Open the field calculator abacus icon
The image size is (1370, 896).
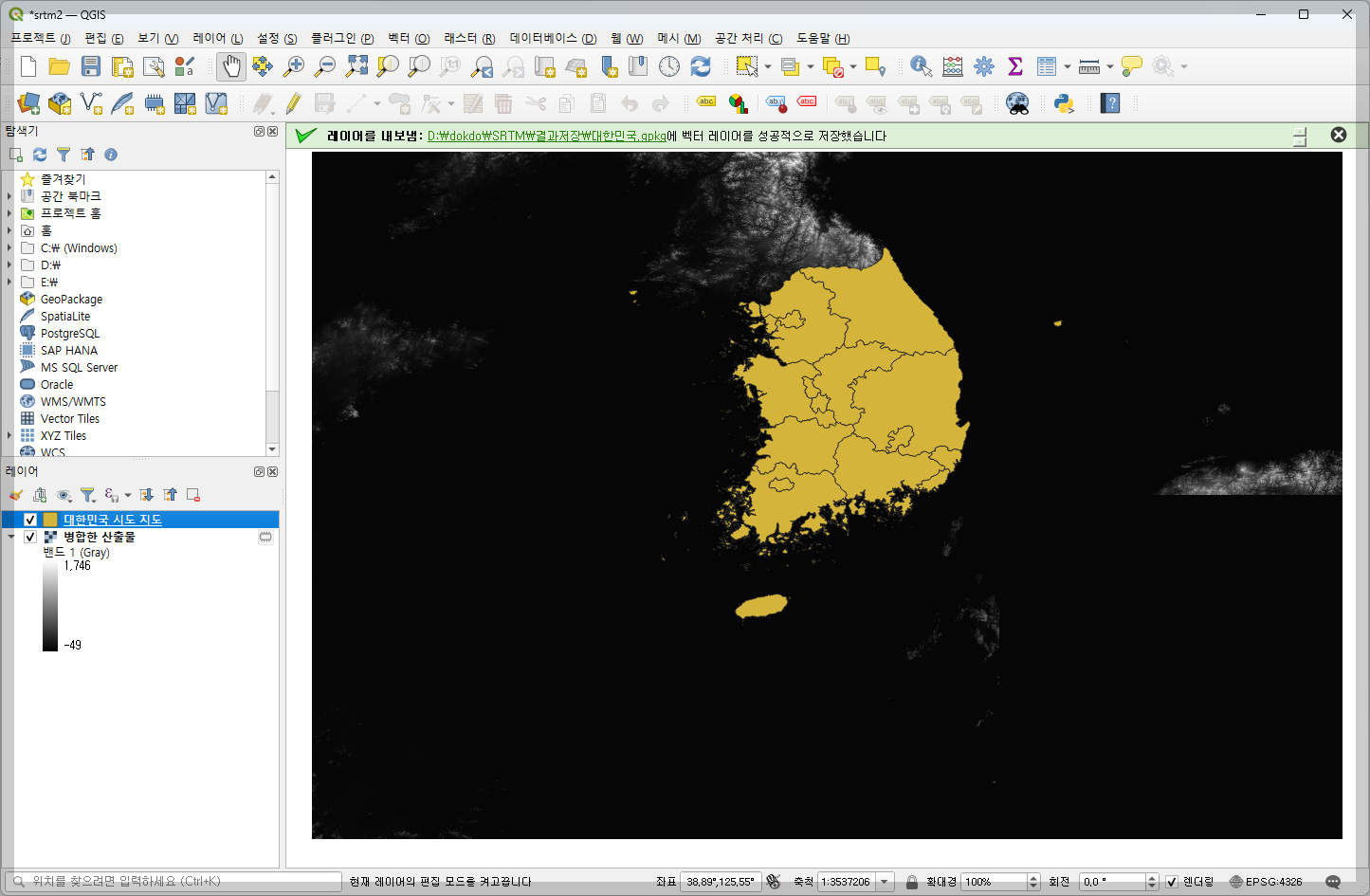(x=953, y=66)
